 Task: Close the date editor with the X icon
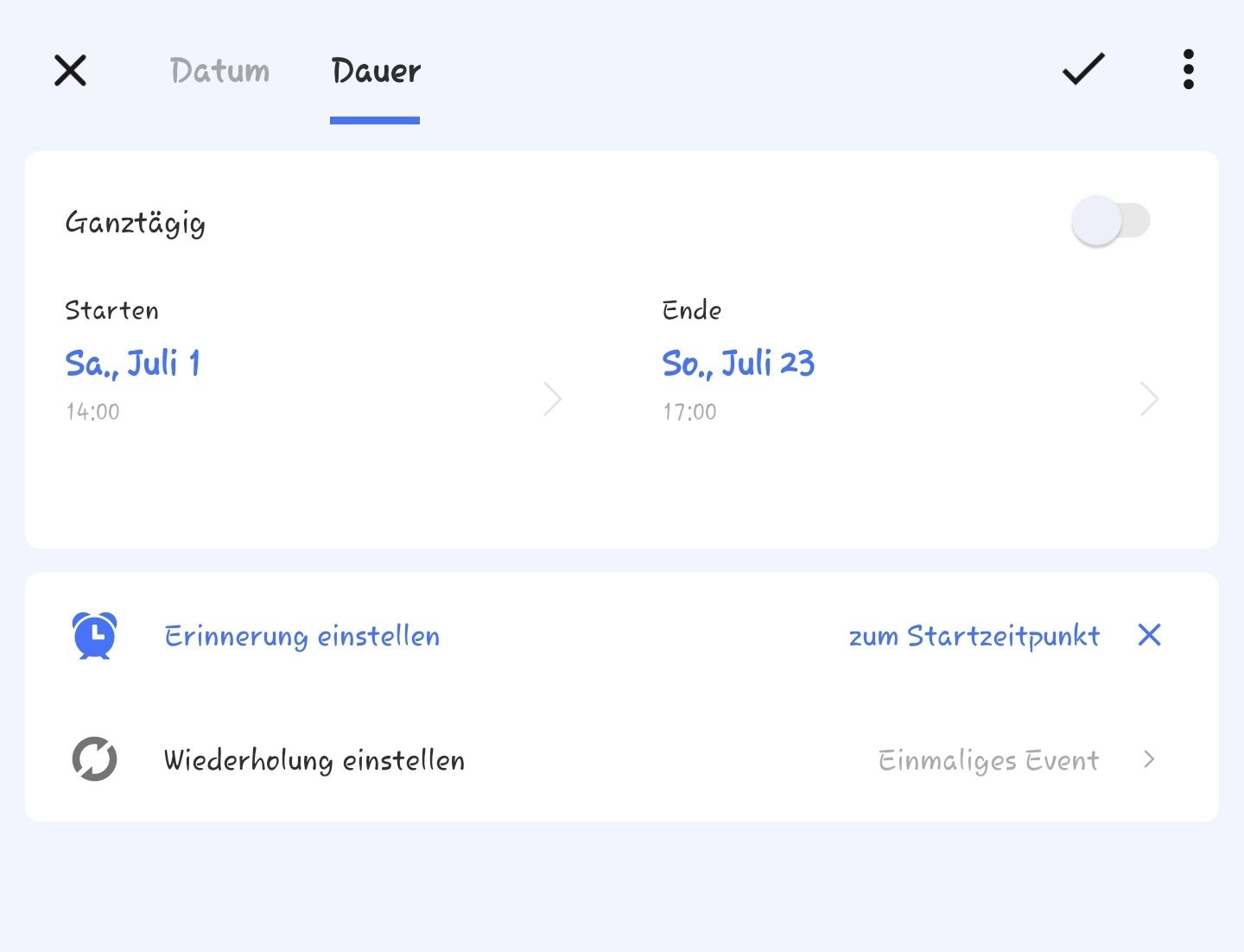coord(70,70)
